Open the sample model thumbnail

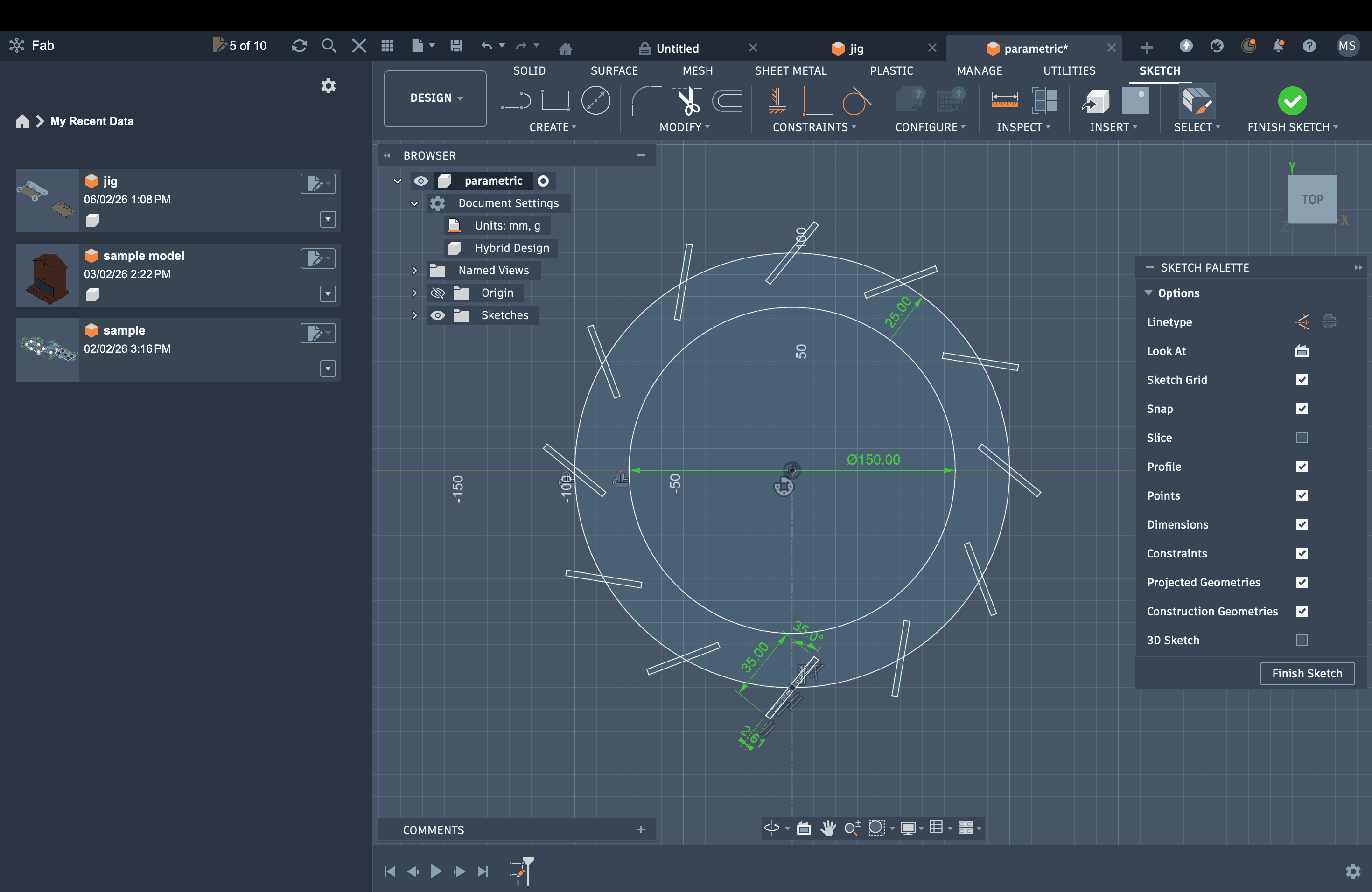(x=47, y=275)
